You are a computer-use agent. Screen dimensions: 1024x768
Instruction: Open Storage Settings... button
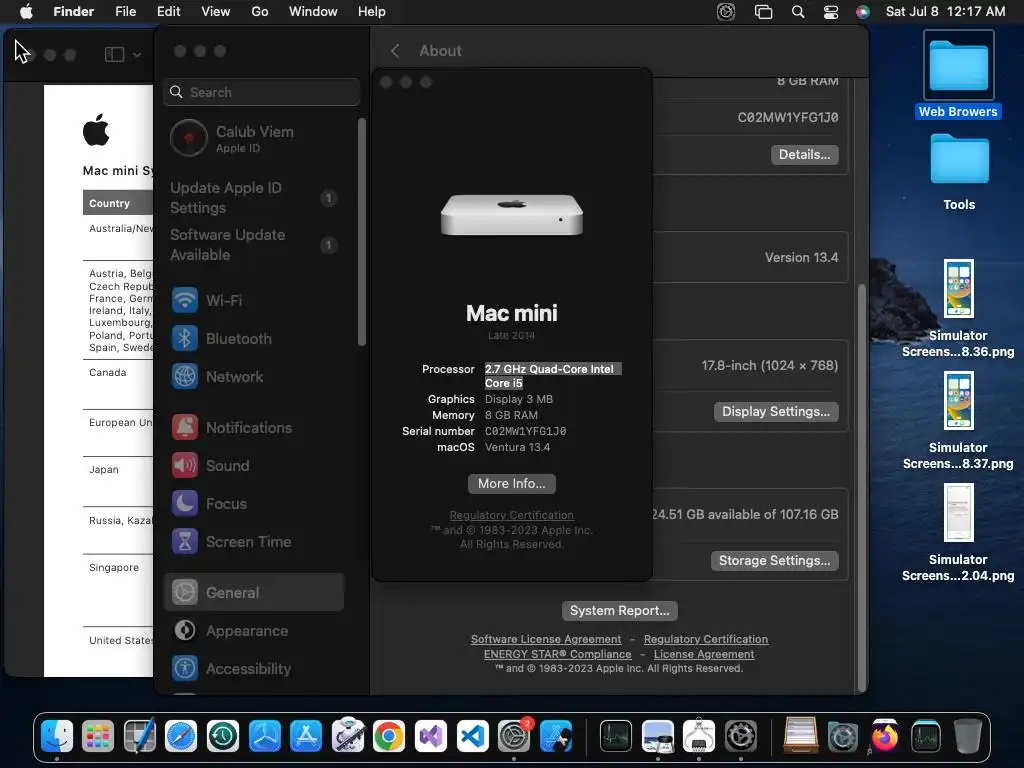click(x=775, y=560)
